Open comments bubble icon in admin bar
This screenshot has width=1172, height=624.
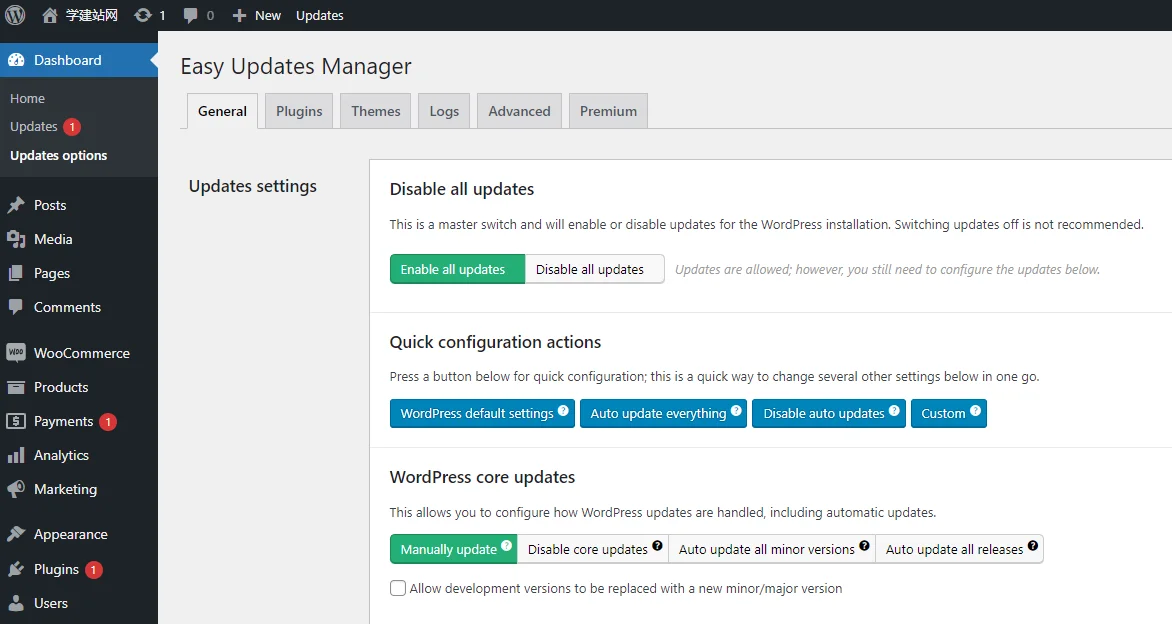pyautogui.click(x=191, y=15)
